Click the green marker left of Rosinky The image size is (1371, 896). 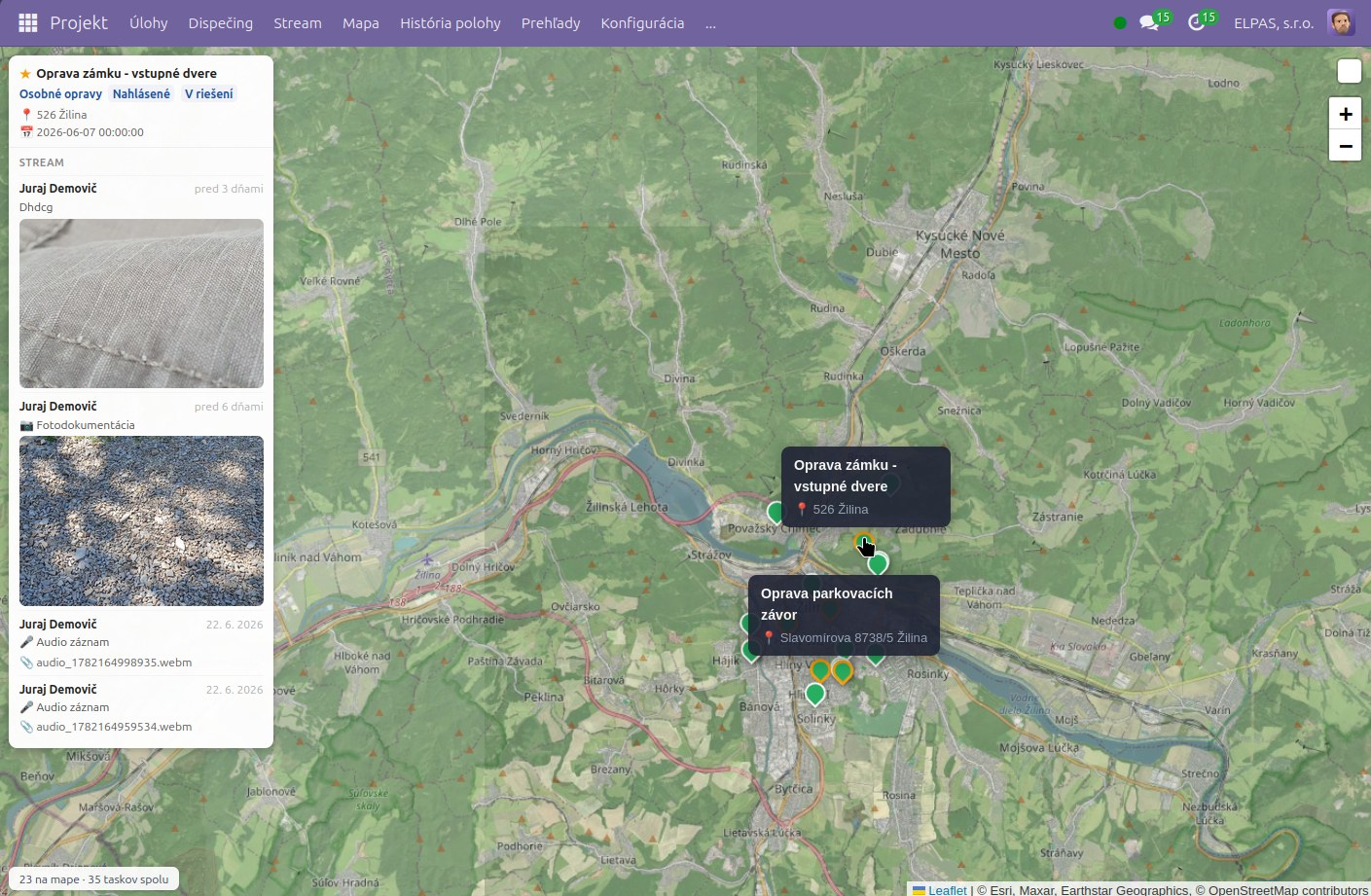876,655
